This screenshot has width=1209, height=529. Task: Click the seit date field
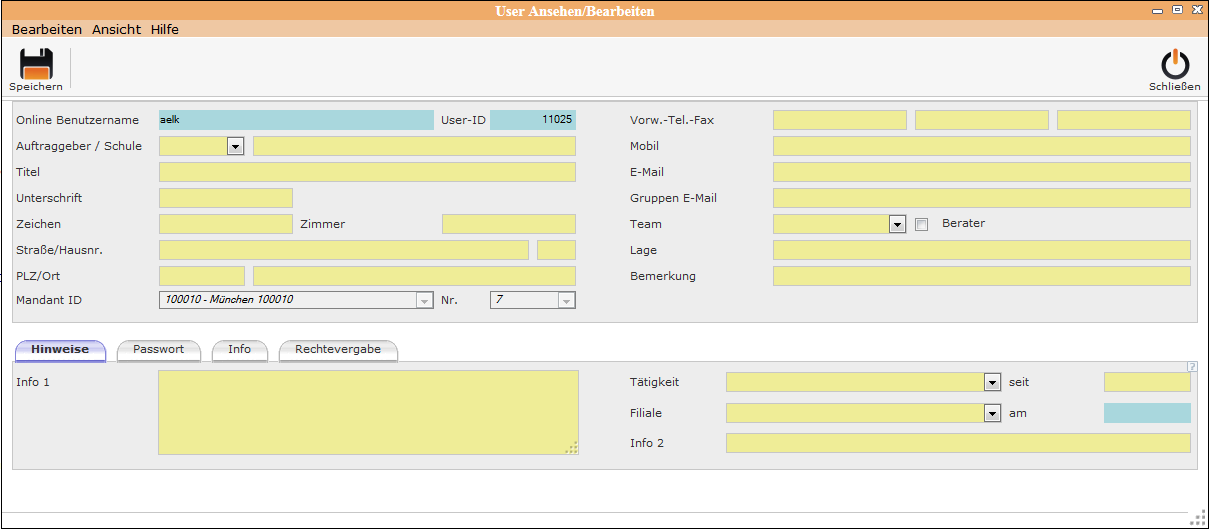tap(1147, 382)
